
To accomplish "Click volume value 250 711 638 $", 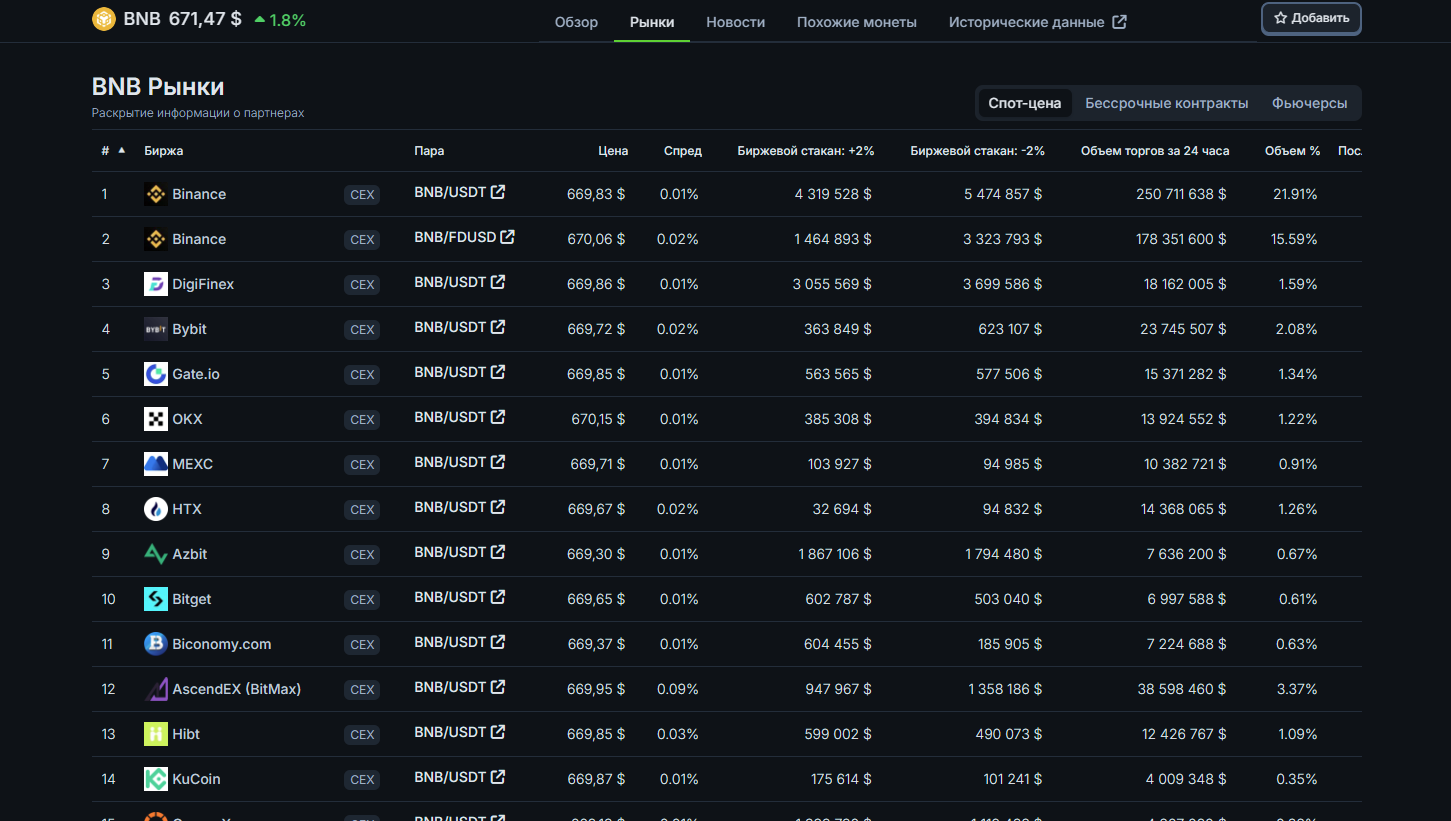I will 1181,194.
